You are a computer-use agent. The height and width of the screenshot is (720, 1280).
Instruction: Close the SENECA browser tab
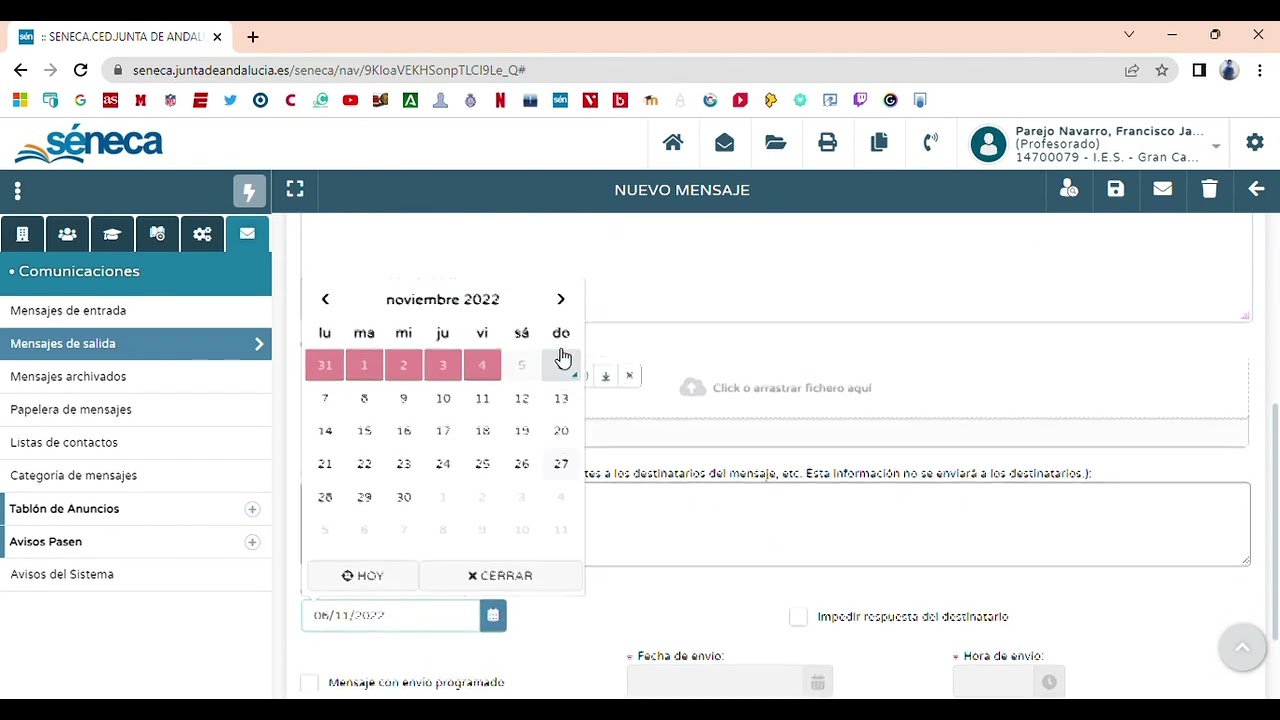coord(217,37)
